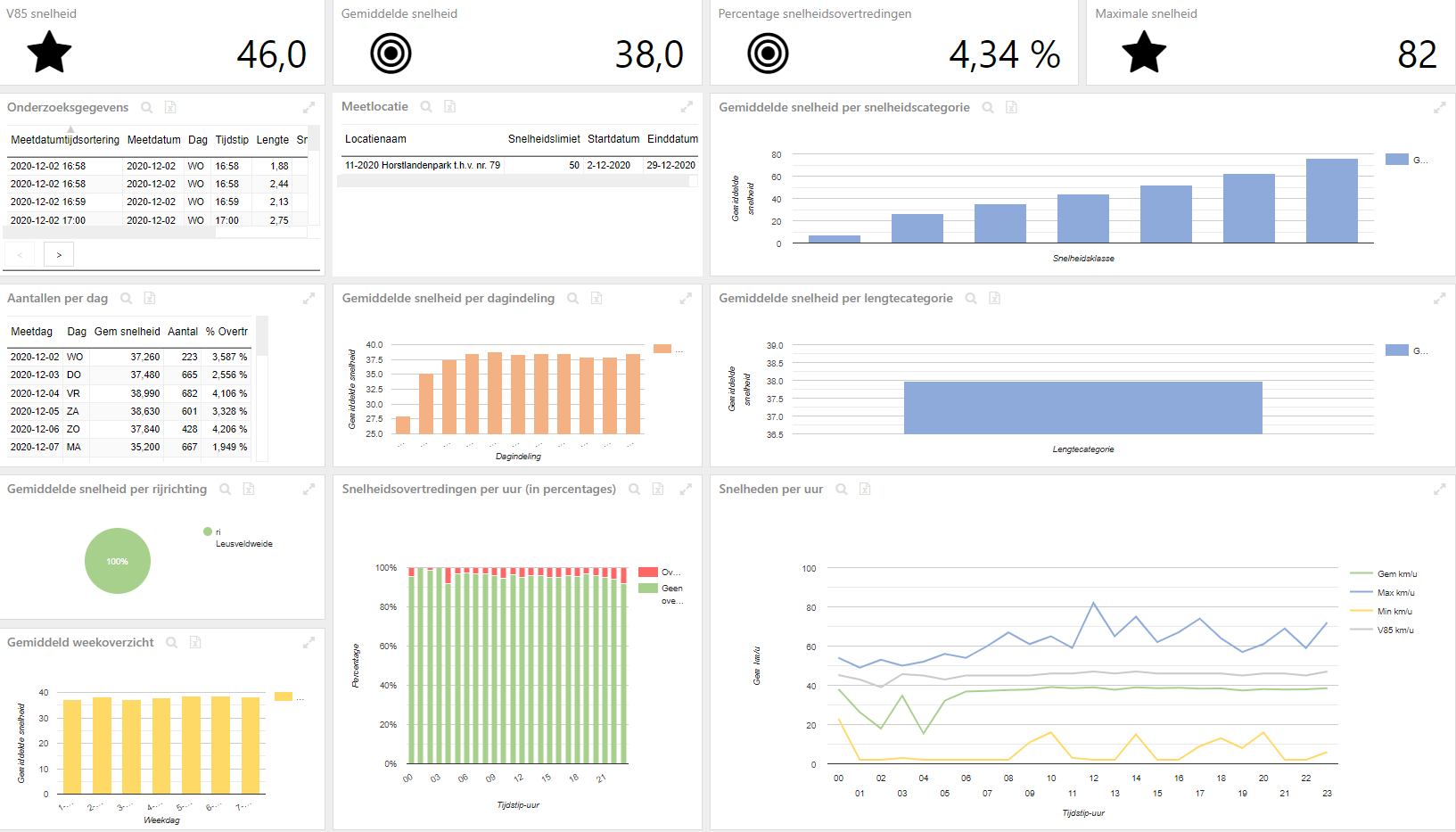Click vertical scrollbar of Aantallen per dag
Screen dimensions: 1456x832
pos(262,388)
